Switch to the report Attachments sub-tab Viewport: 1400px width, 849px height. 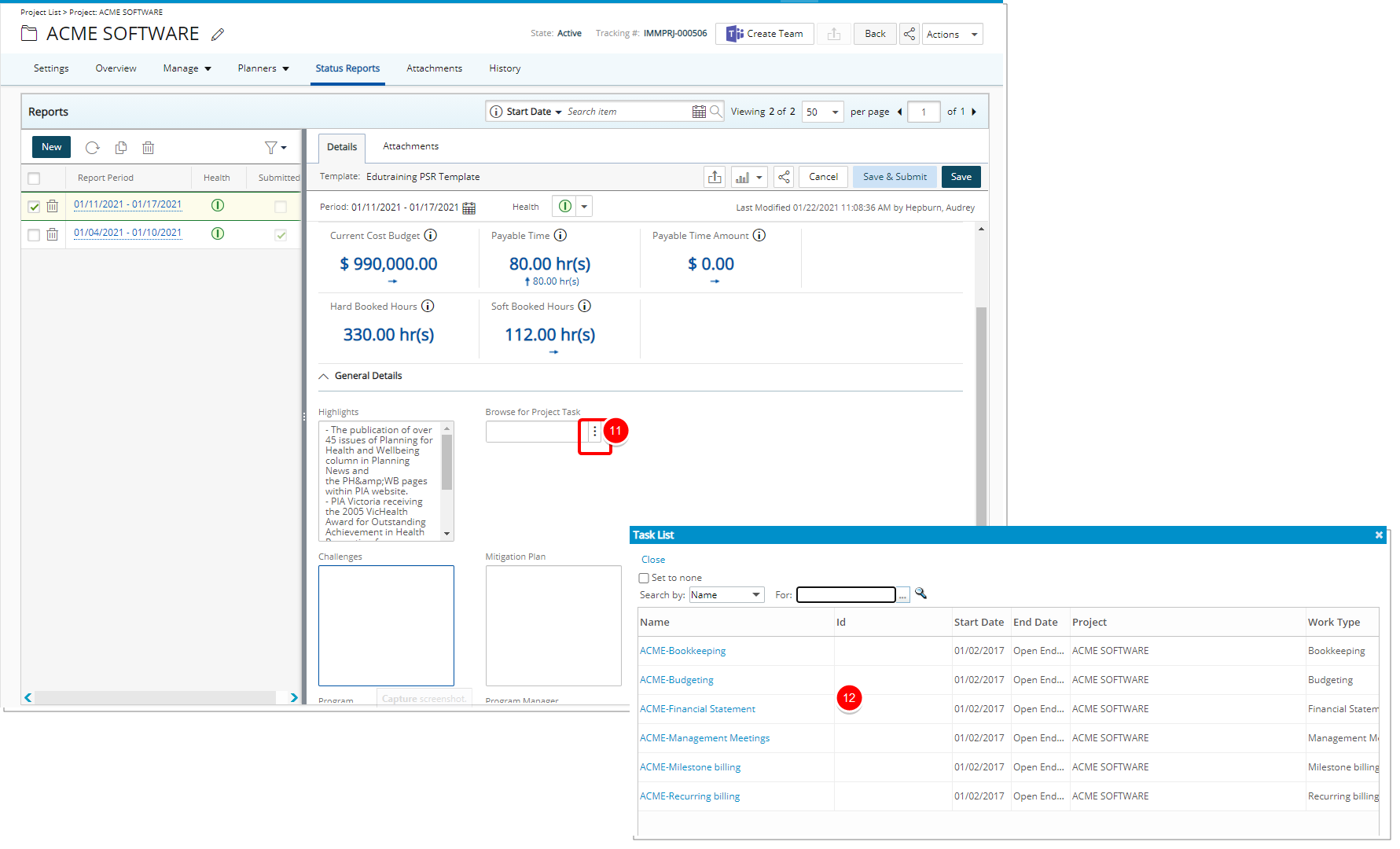click(410, 146)
